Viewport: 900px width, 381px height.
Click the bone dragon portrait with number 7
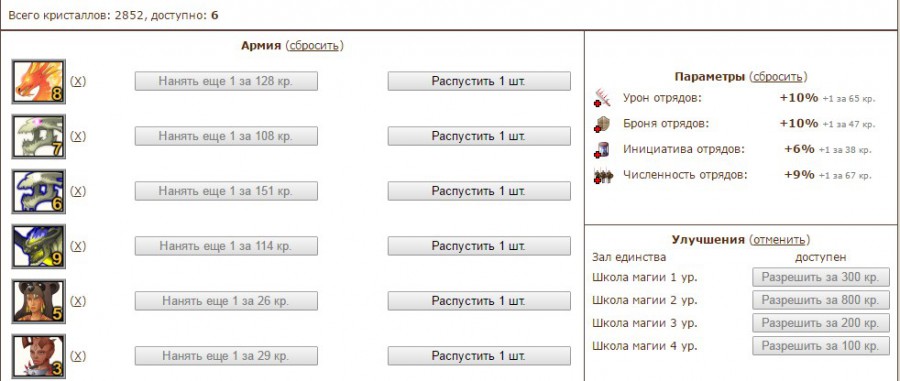pos(38,136)
